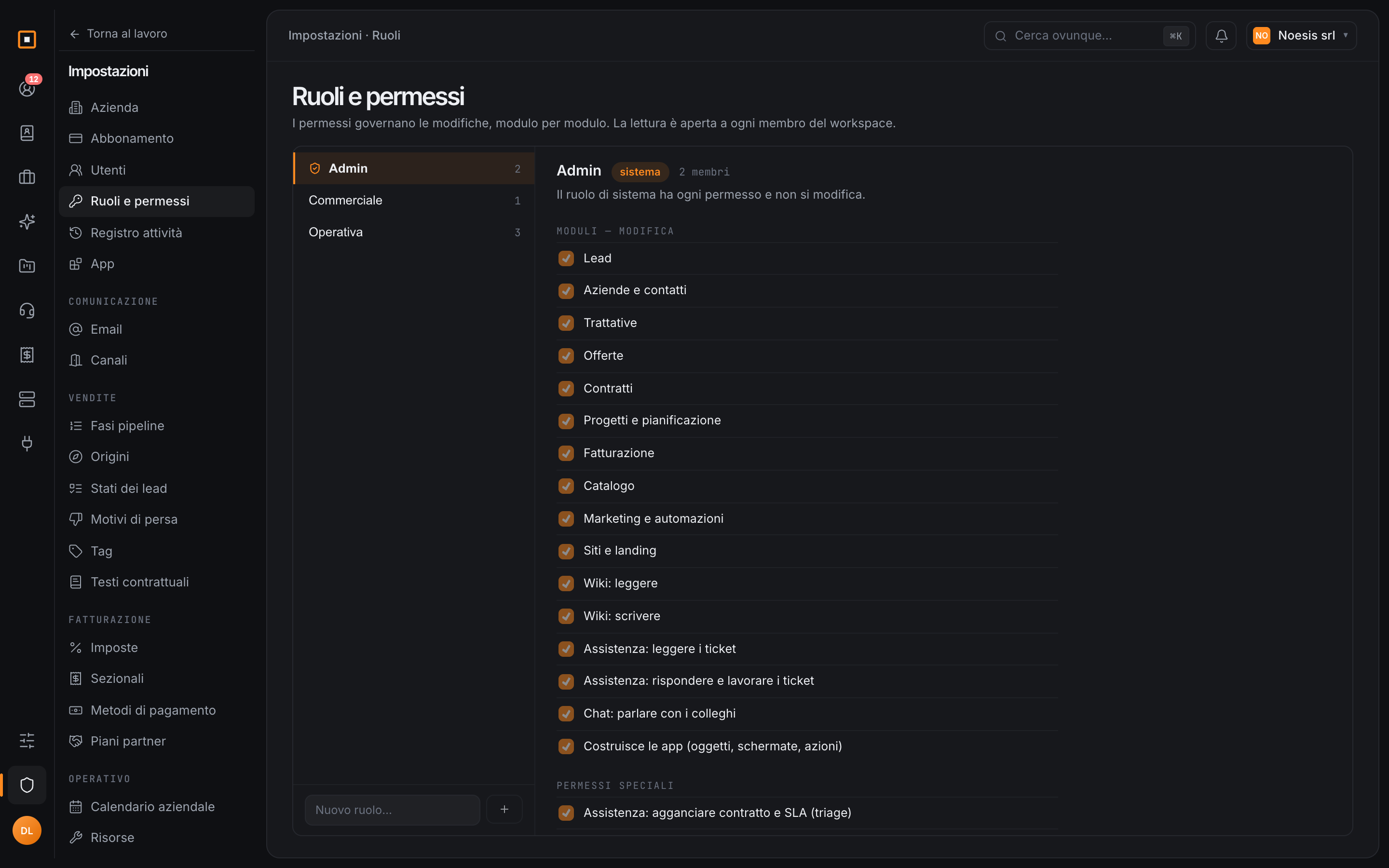1389x868 pixels.
Task: Focus the Nuovo ruolo input field
Action: point(393,810)
